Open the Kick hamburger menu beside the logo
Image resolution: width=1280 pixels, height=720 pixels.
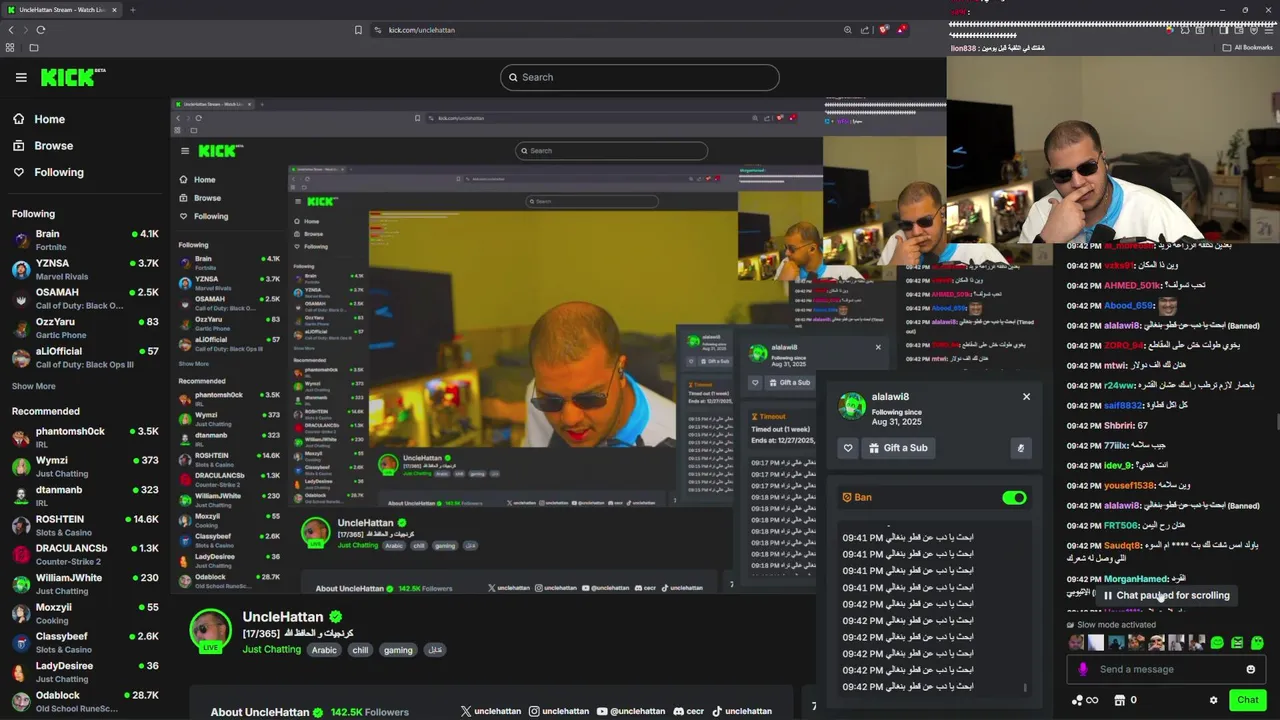click(x=21, y=77)
